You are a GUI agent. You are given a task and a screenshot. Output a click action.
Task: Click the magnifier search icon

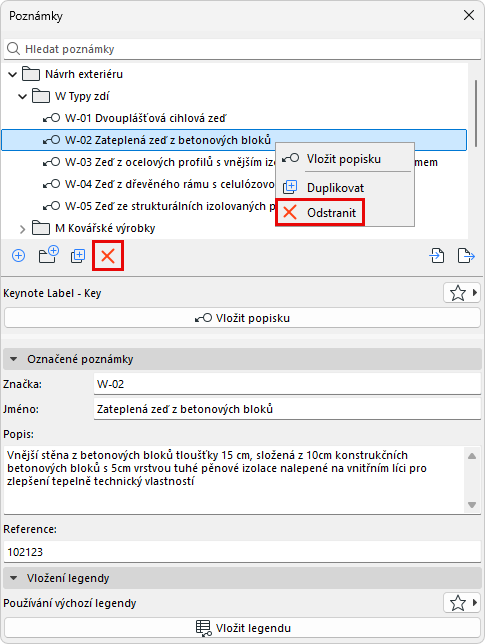(x=13, y=48)
